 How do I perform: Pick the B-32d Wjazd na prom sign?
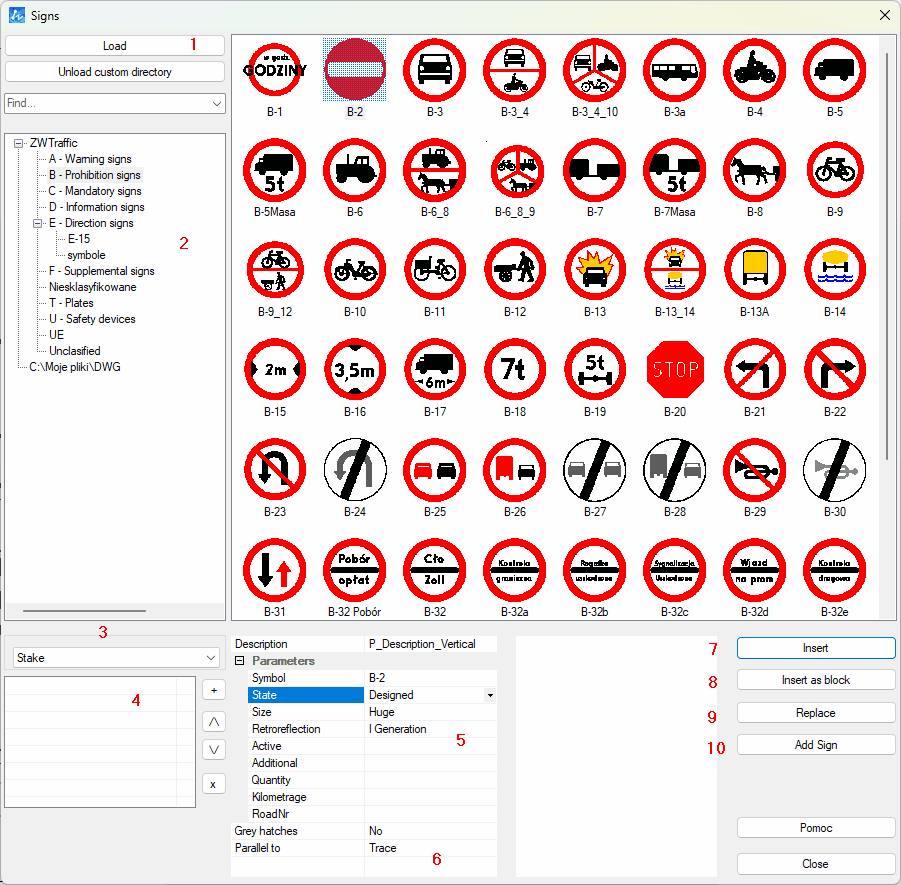[754, 570]
